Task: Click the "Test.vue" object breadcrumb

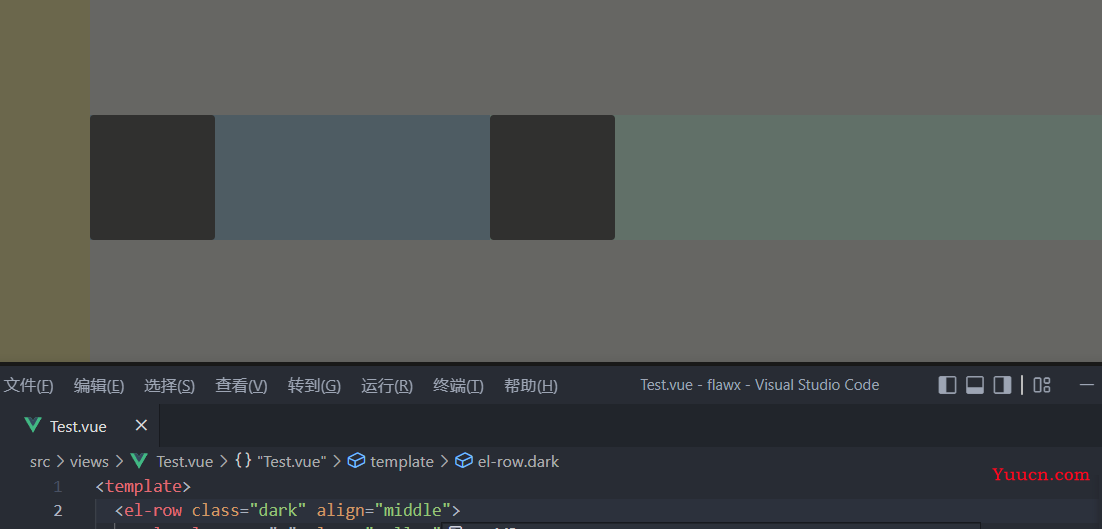Action: [x=292, y=462]
